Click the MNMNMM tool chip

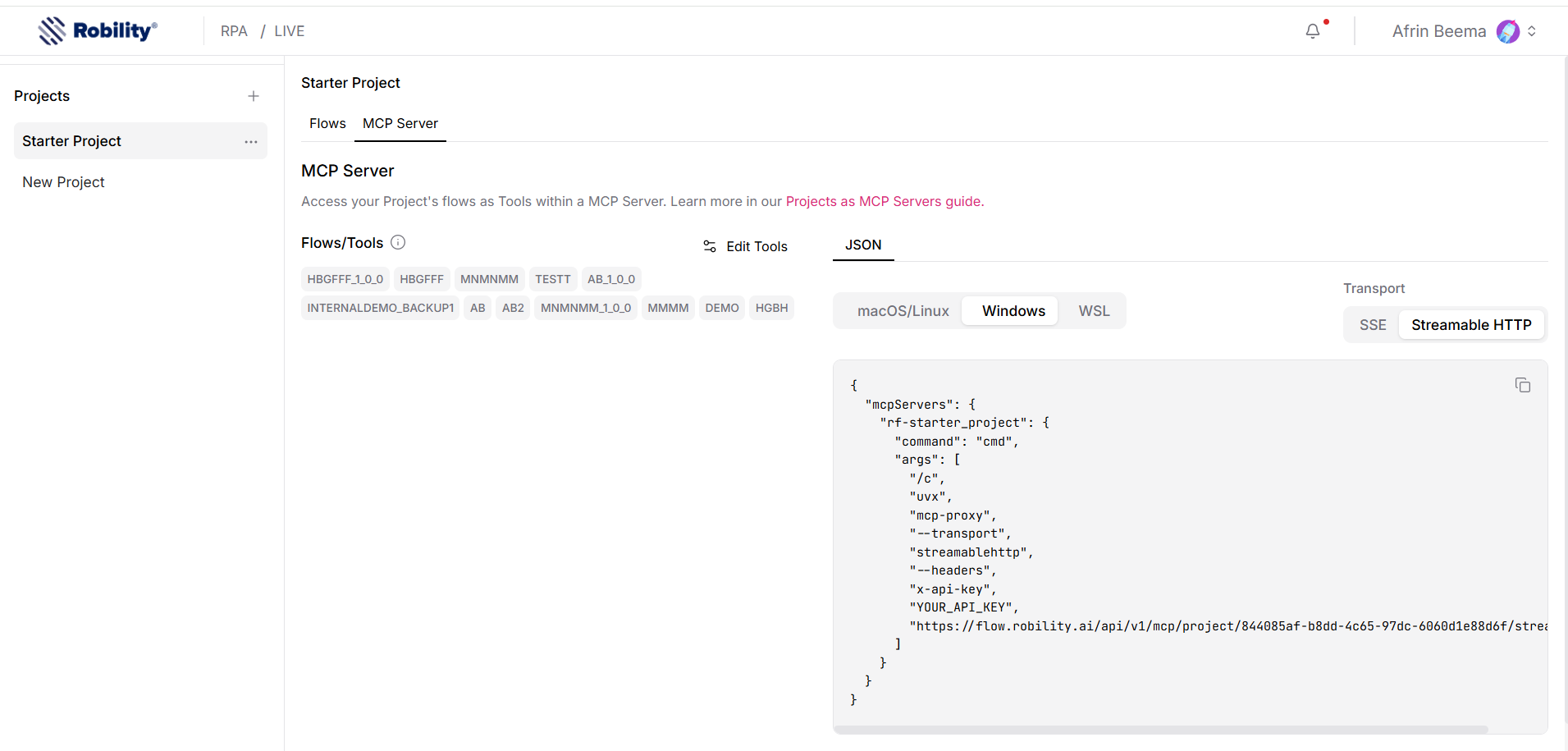pos(489,279)
